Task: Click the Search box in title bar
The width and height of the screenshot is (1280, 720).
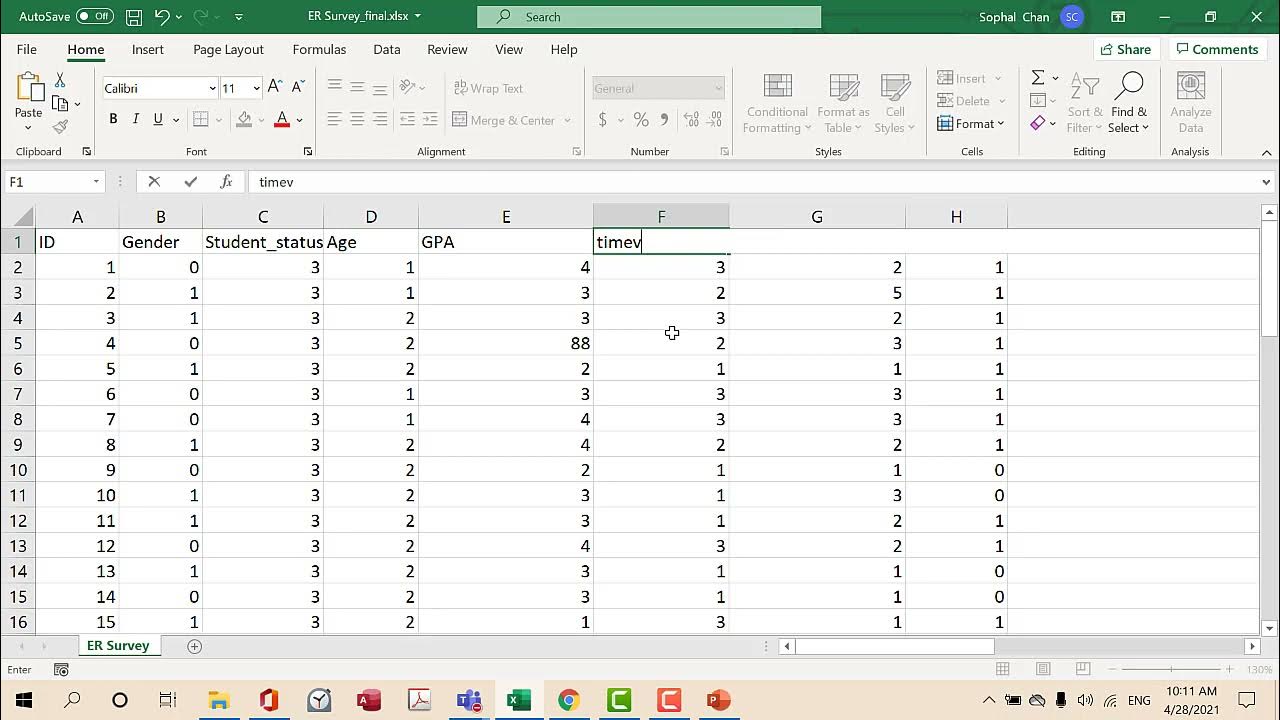Action: tap(649, 17)
